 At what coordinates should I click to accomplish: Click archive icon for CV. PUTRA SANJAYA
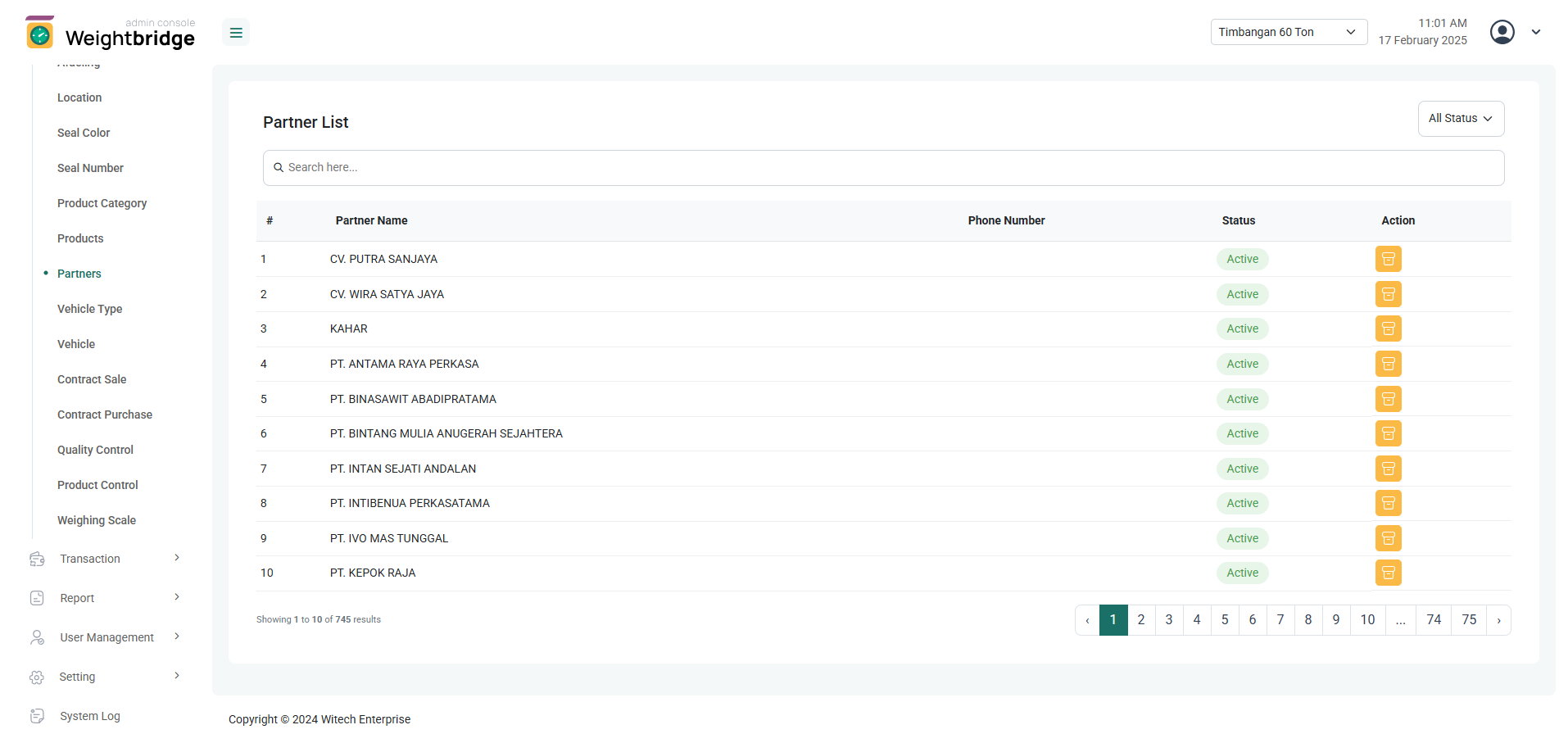click(1388, 259)
